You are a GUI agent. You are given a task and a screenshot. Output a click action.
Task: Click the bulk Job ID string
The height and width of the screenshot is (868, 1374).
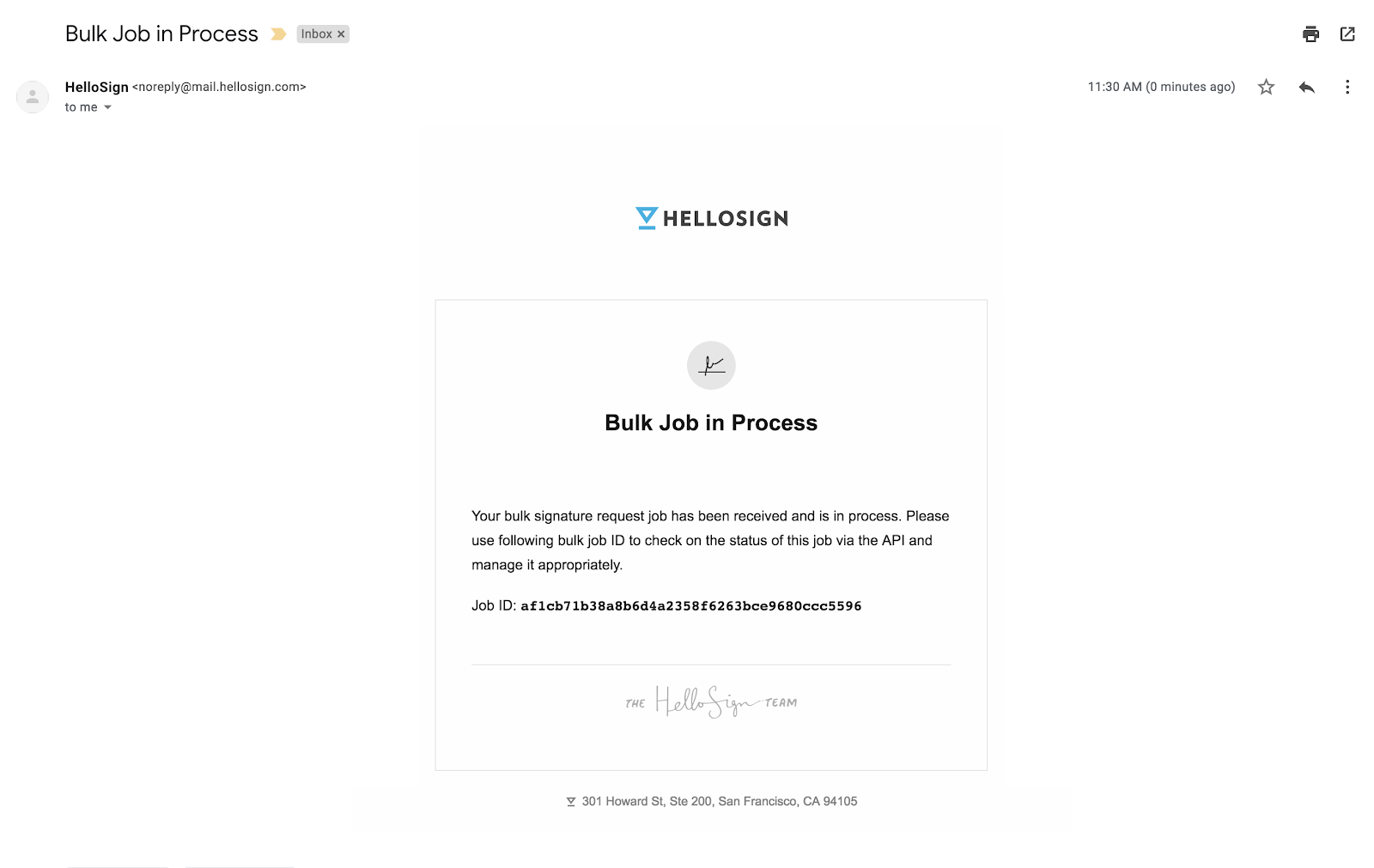(x=690, y=606)
